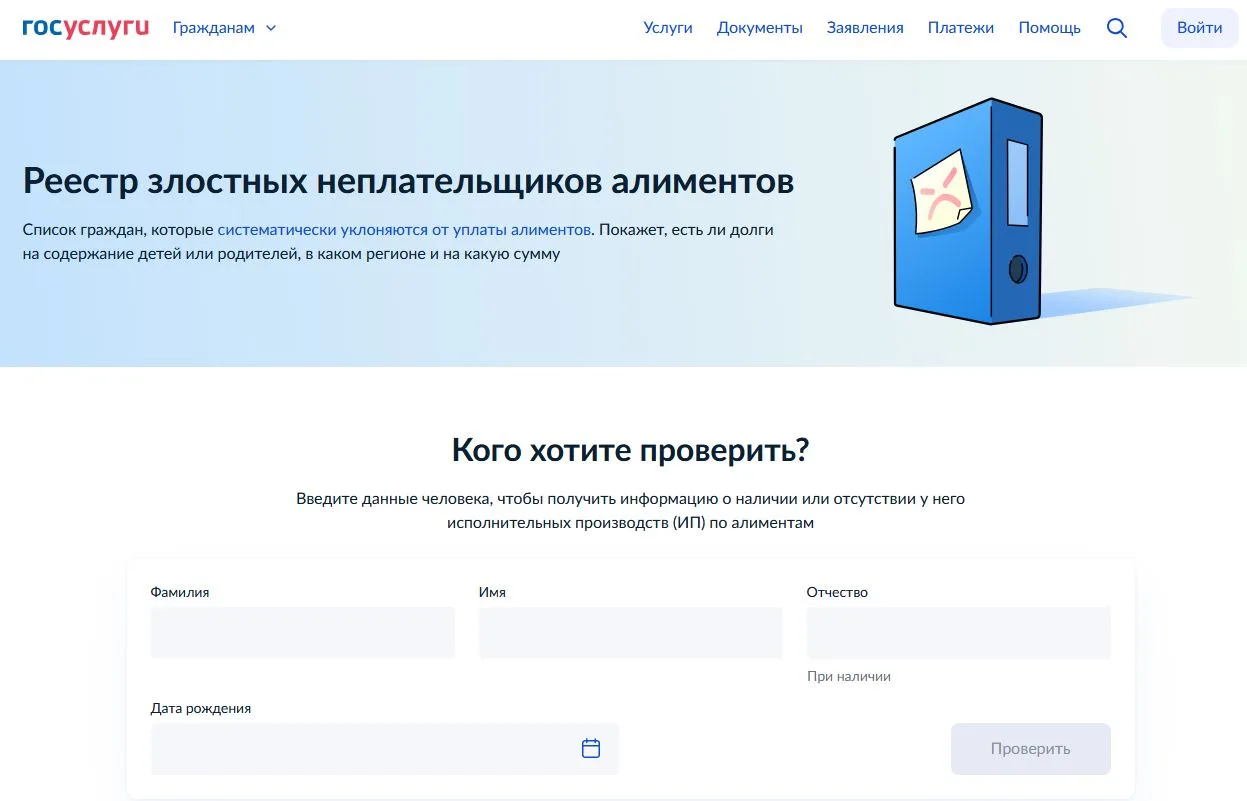This screenshot has height=801, width=1247.
Task: Open the Услуги menu item
Action: pos(668,28)
